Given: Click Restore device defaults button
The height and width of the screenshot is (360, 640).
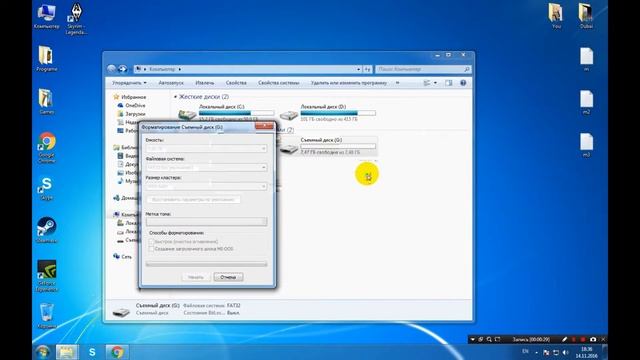Looking at the screenshot, I should pos(193,200).
